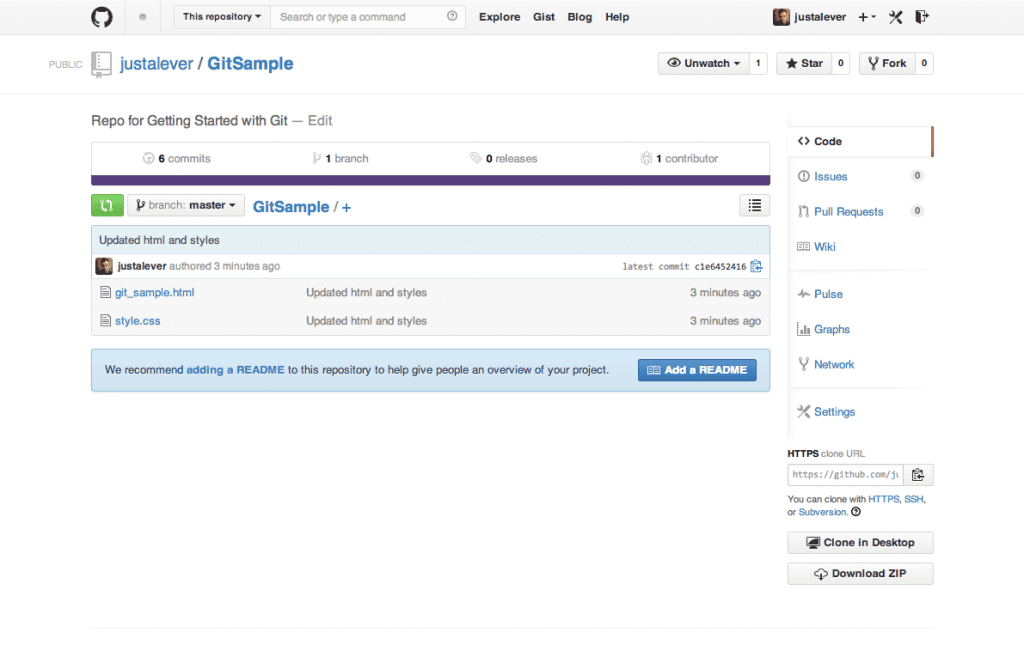Viewport: 1024px width, 657px height.
Task: Open the new repository plus dropdown
Action: (x=865, y=17)
